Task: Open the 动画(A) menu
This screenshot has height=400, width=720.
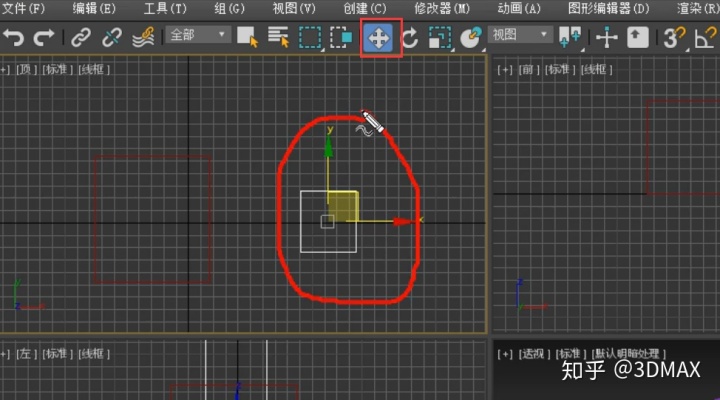Action: [519, 8]
